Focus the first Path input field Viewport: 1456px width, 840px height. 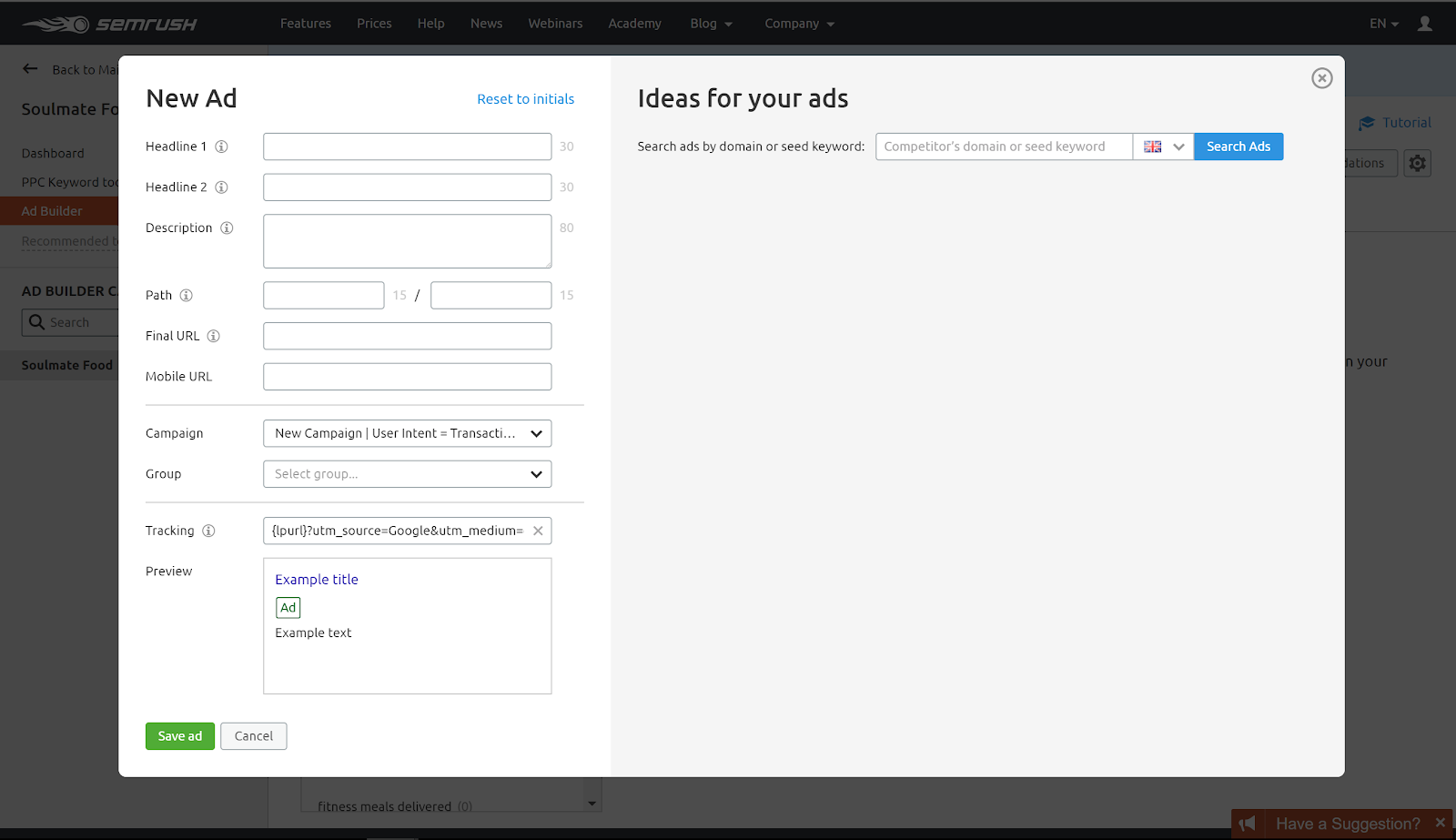point(324,296)
